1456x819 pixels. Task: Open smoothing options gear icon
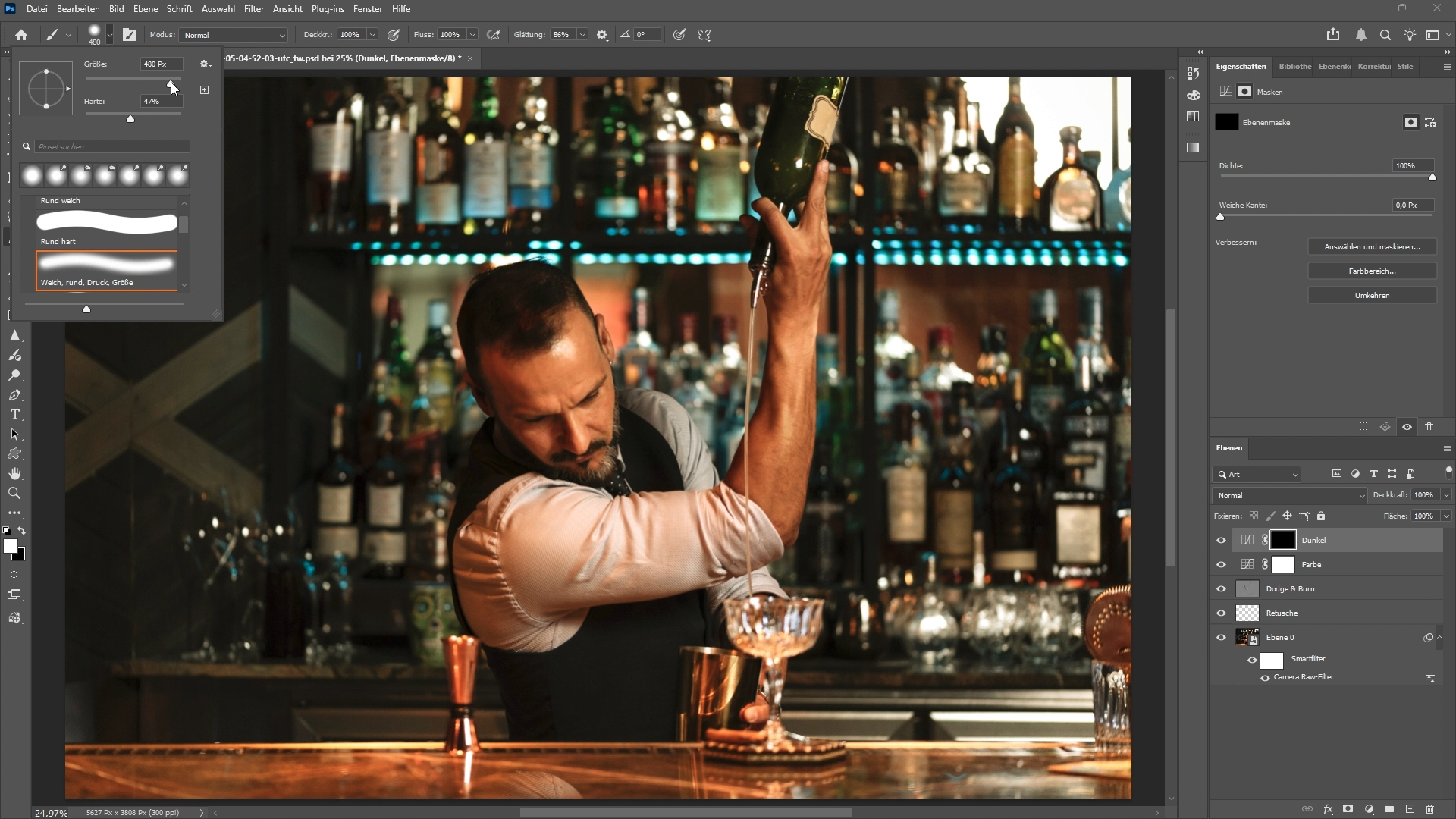coord(602,35)
